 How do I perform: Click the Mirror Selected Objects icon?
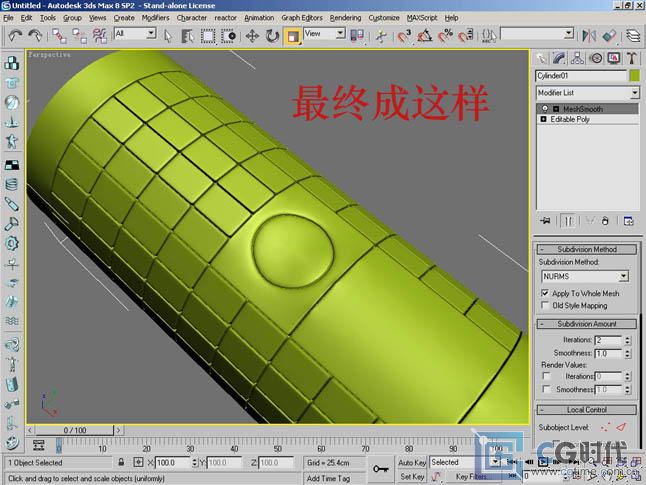click(589, 36)
